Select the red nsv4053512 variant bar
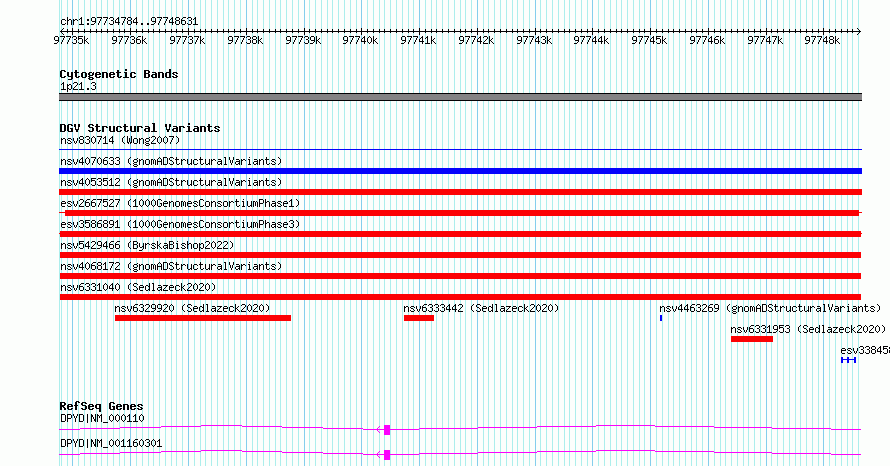 (x=460, y=192)
